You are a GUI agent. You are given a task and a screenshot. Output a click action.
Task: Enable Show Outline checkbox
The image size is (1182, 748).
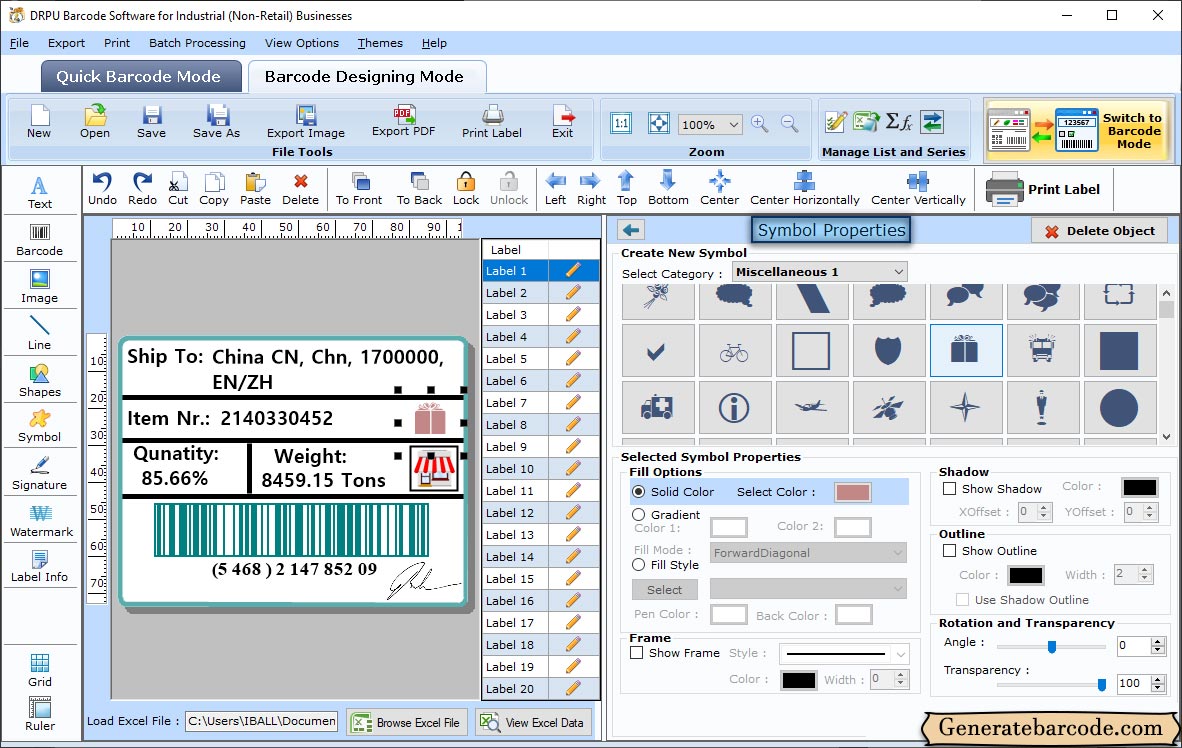tap(950, 550)
